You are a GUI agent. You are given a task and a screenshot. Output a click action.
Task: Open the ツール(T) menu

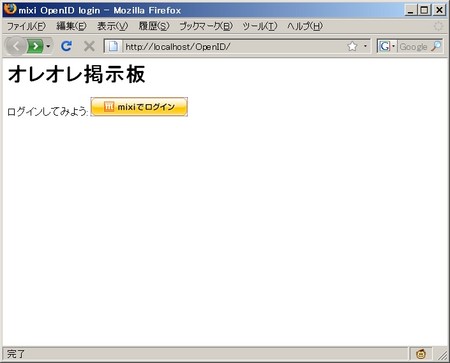click(260, 26)
